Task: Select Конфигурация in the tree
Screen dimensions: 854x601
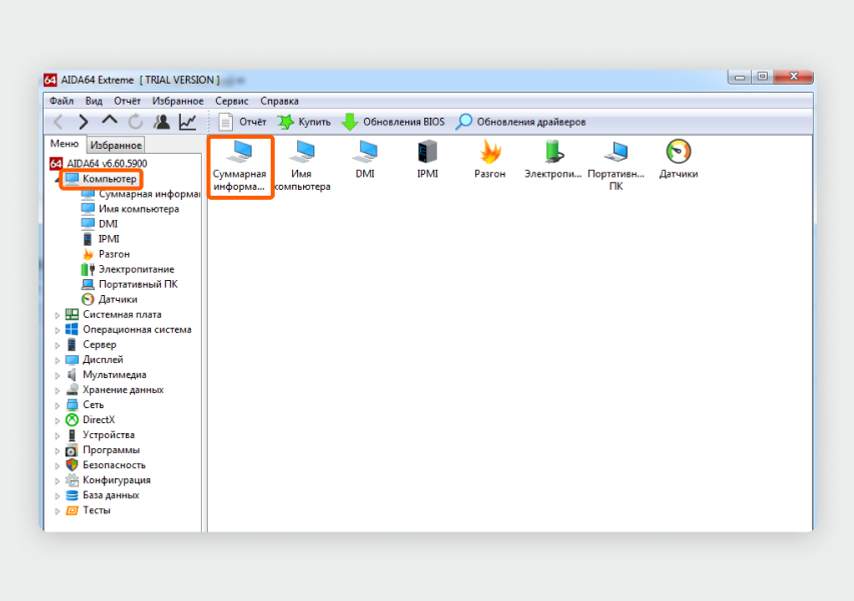Action: click(x=108, y=480)
